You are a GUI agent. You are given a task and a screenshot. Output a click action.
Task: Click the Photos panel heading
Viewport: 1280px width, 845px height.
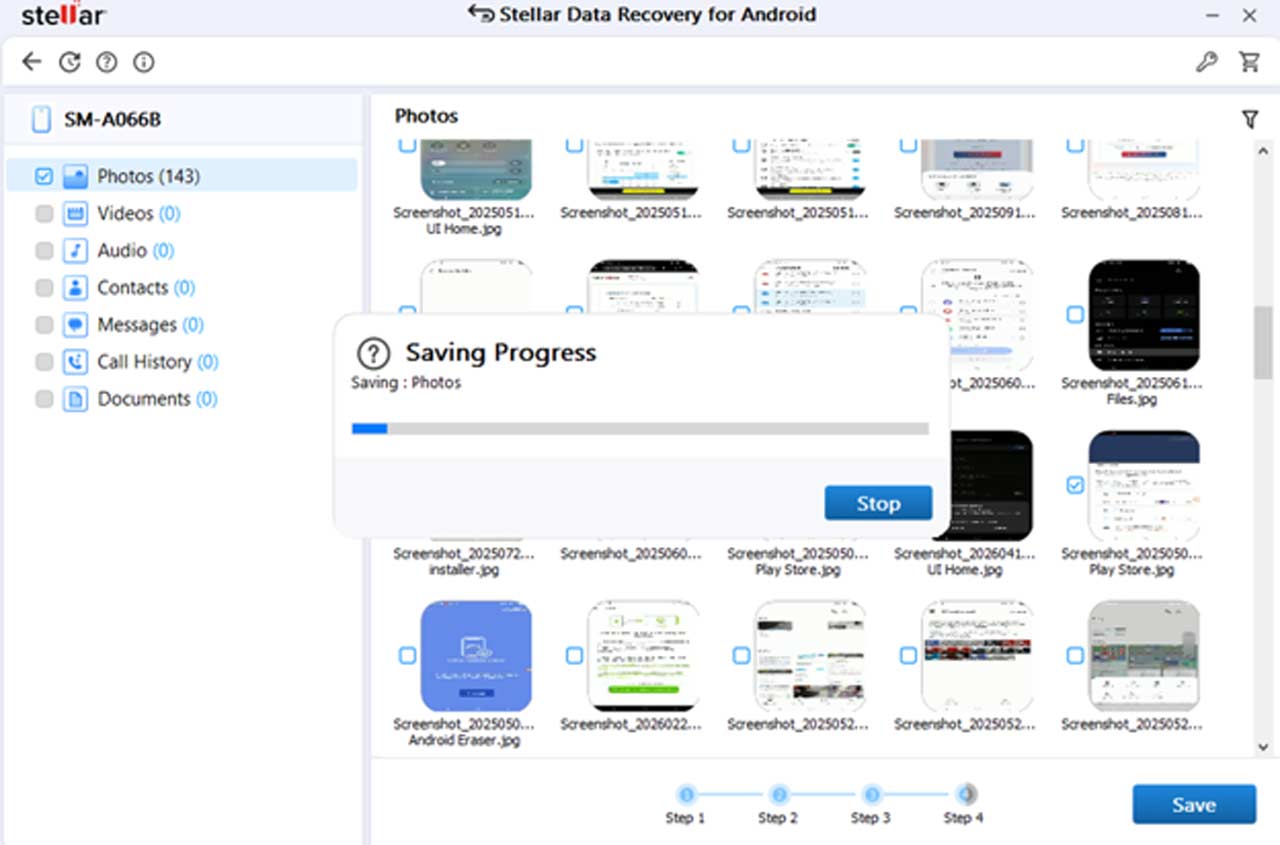pyautogui.click(x=426, y=116)
